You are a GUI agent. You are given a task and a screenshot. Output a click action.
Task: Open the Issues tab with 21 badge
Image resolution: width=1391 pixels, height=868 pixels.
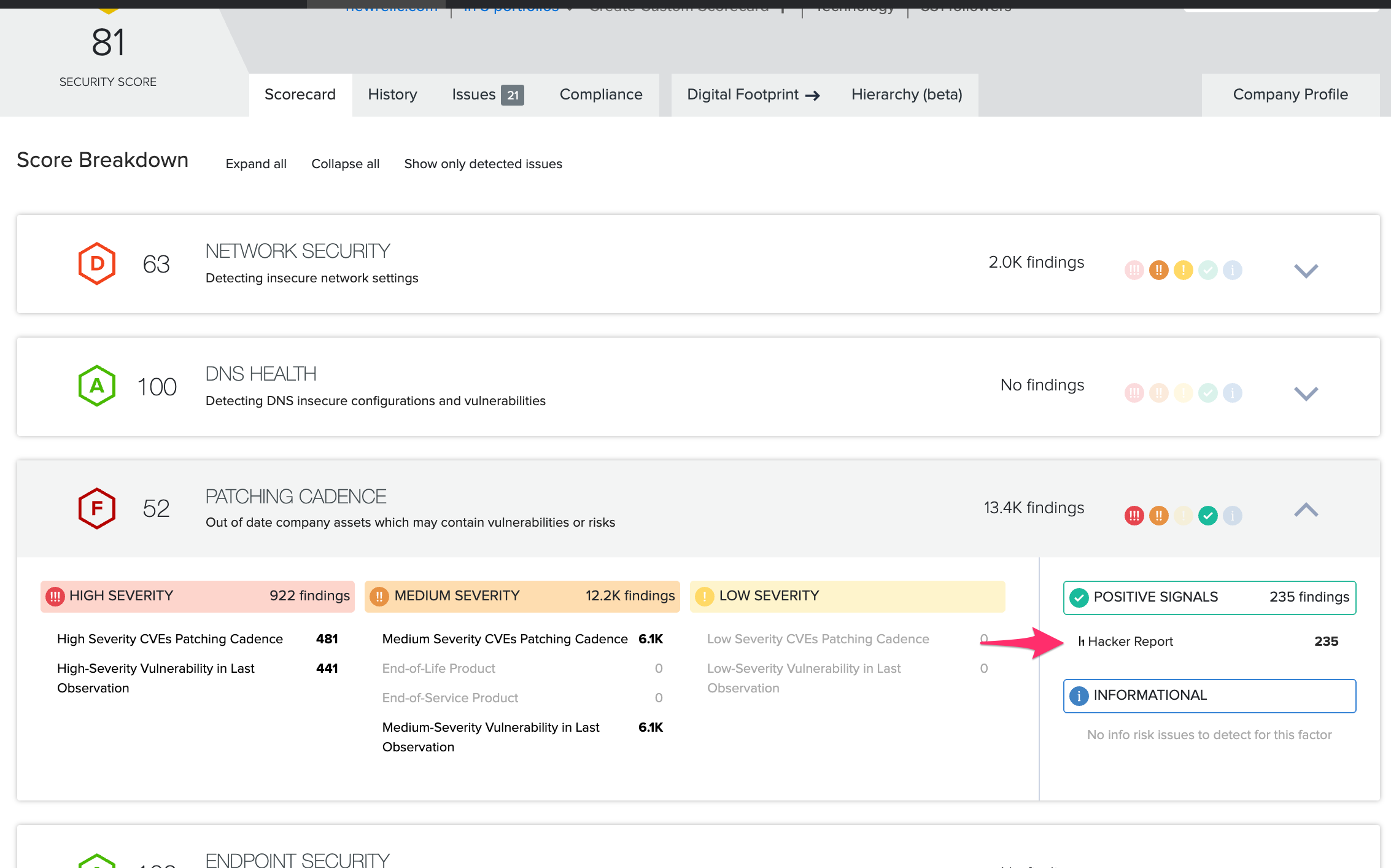(x=487, y=95)
